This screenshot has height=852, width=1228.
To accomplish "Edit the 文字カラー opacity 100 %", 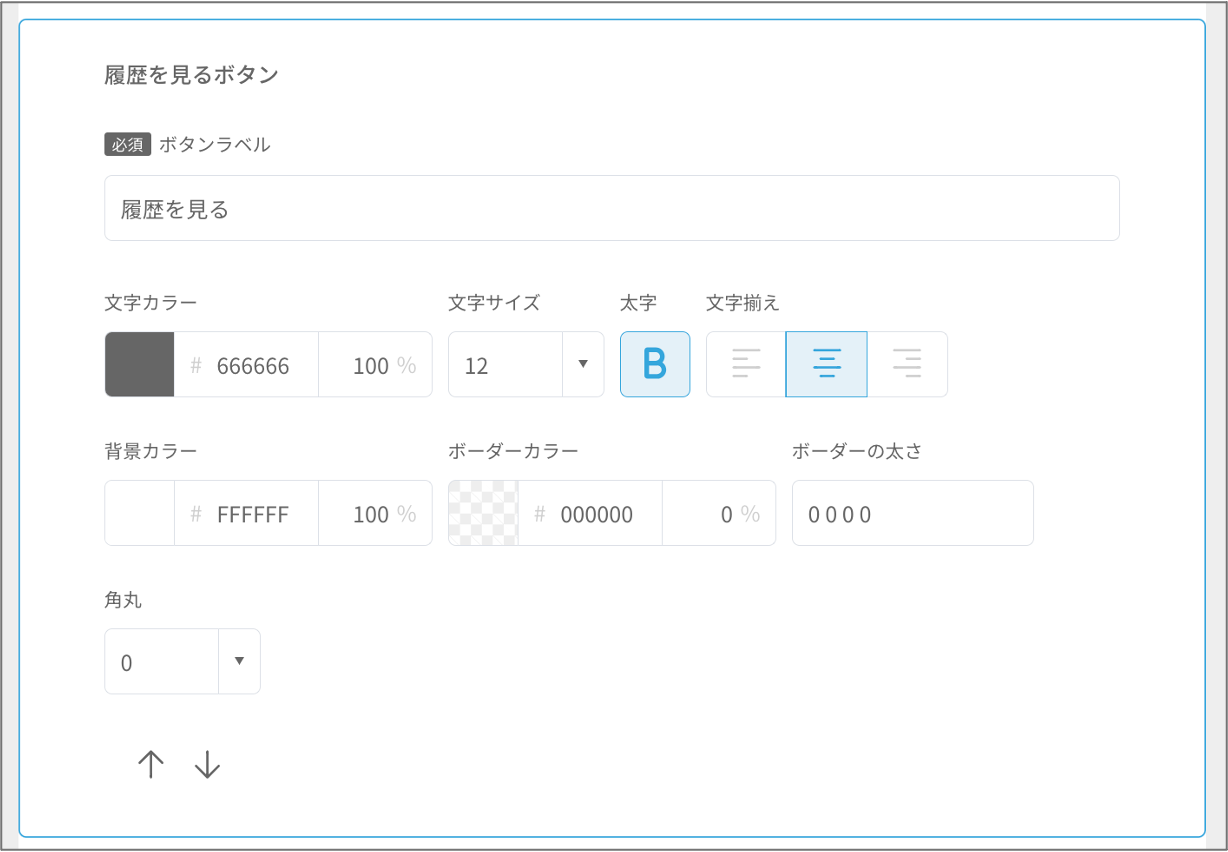I will (x=375, y=365).
